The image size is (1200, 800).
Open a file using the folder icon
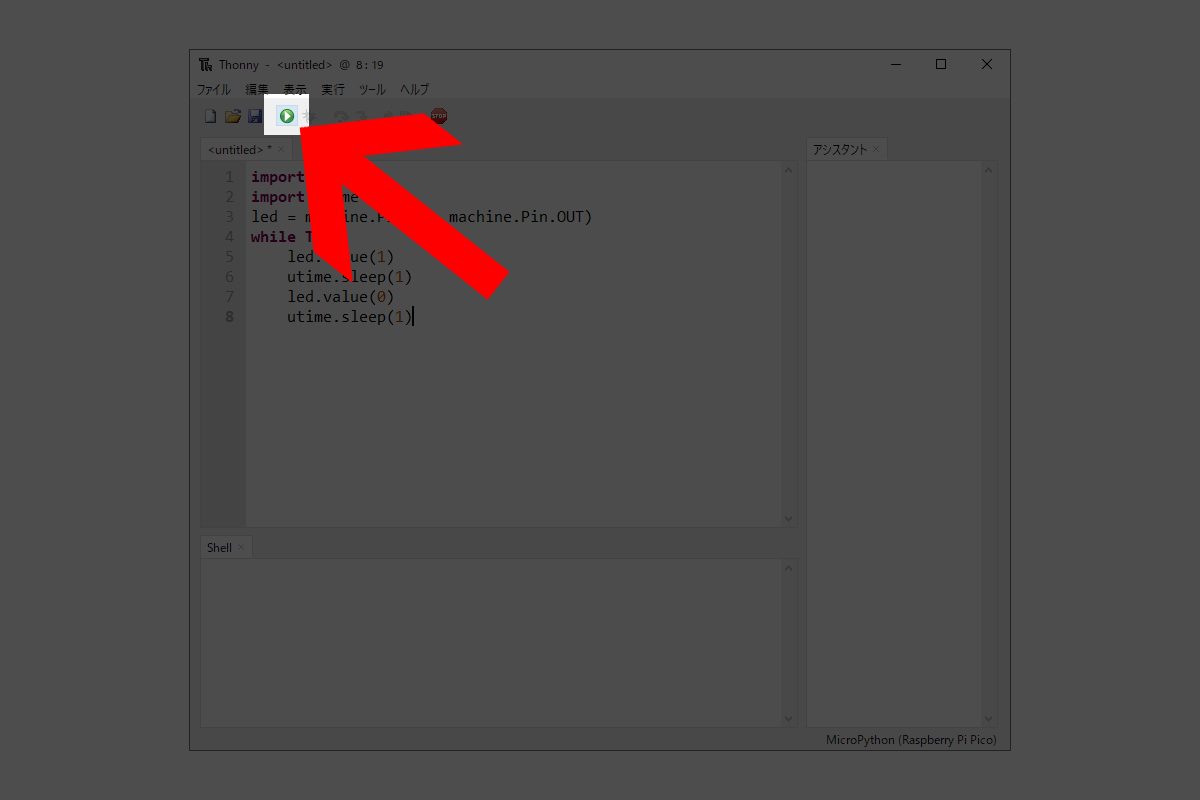tap(232, 117)
